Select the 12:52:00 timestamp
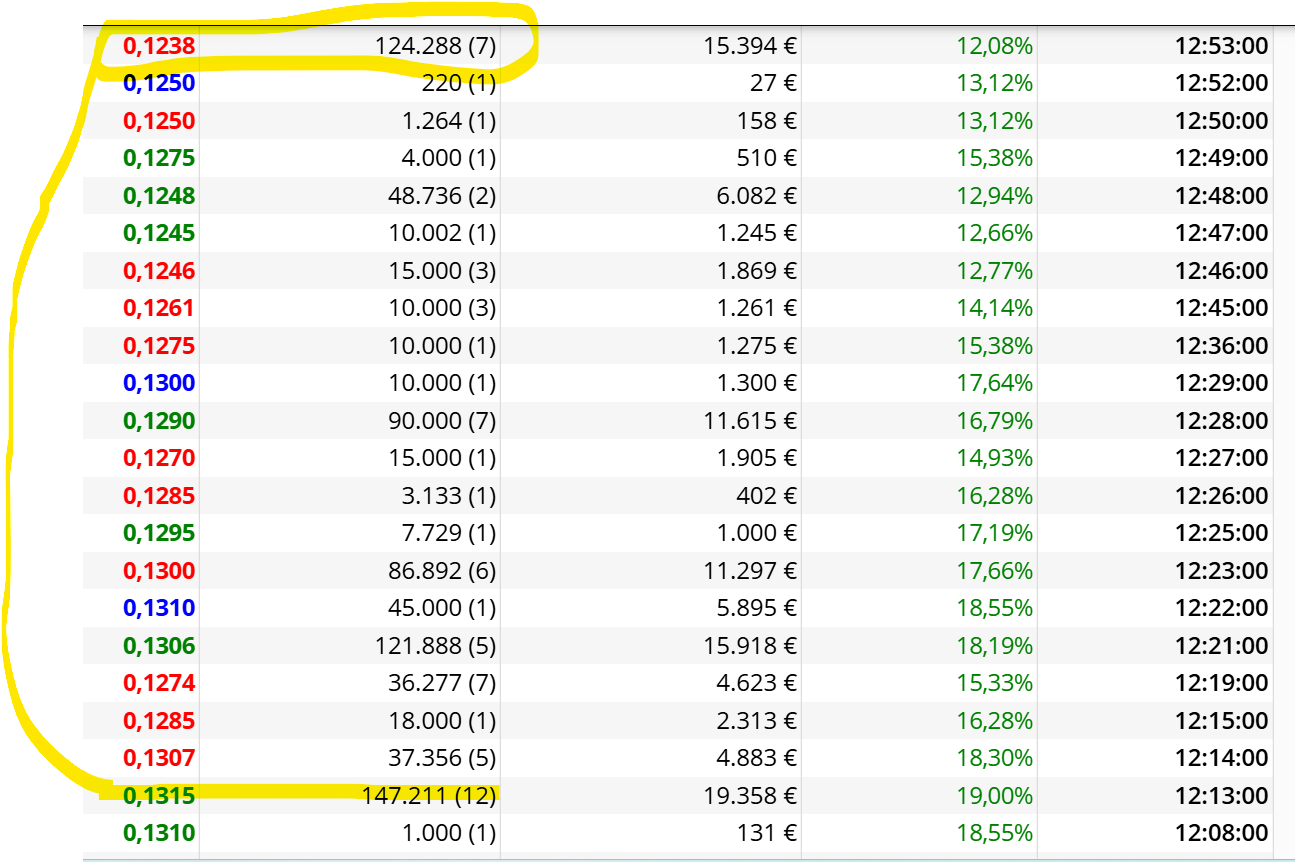This screenshot has width=1295, height=862. tap(1221, 84)
